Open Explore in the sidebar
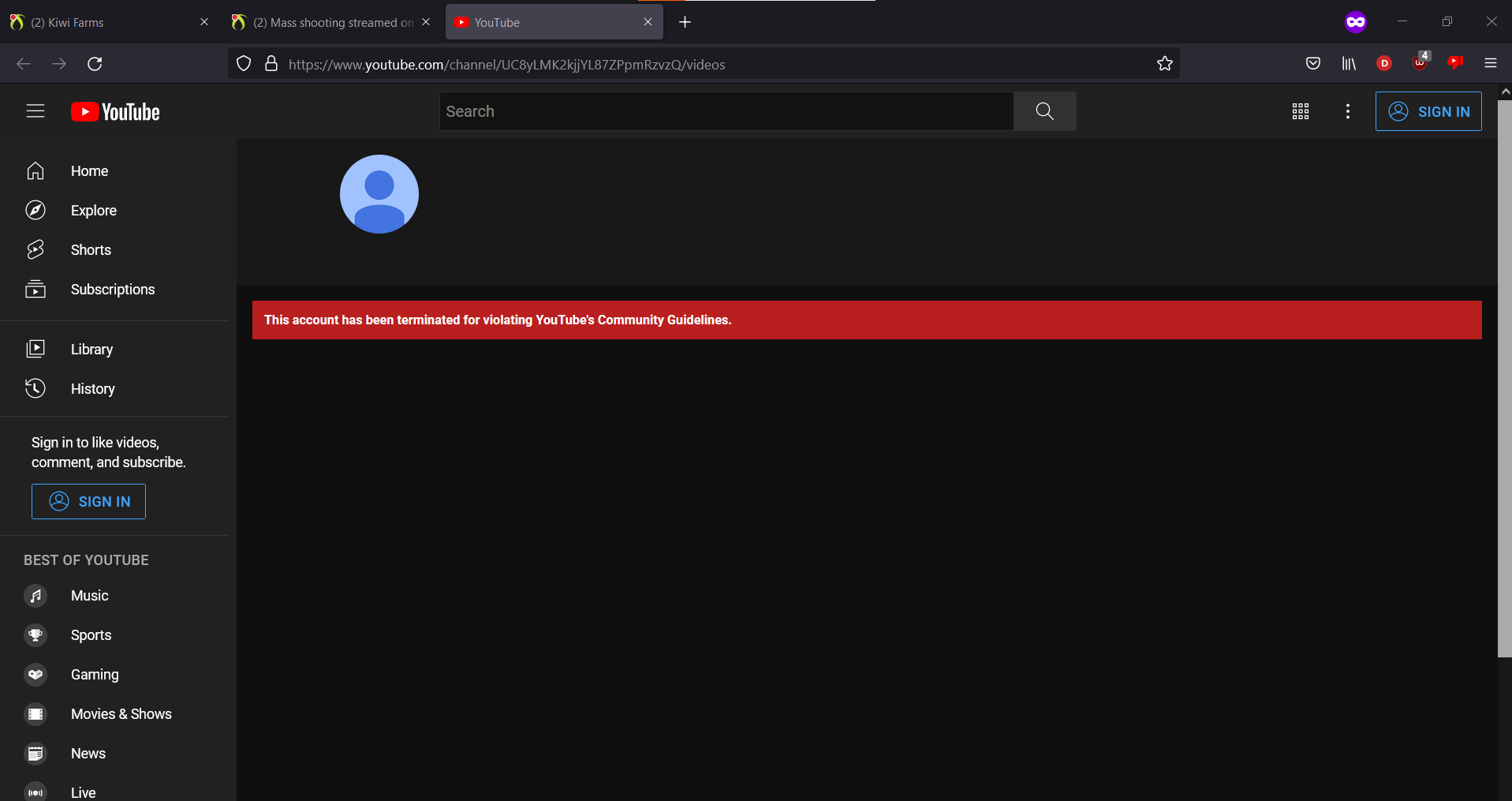 coord(115,210)
